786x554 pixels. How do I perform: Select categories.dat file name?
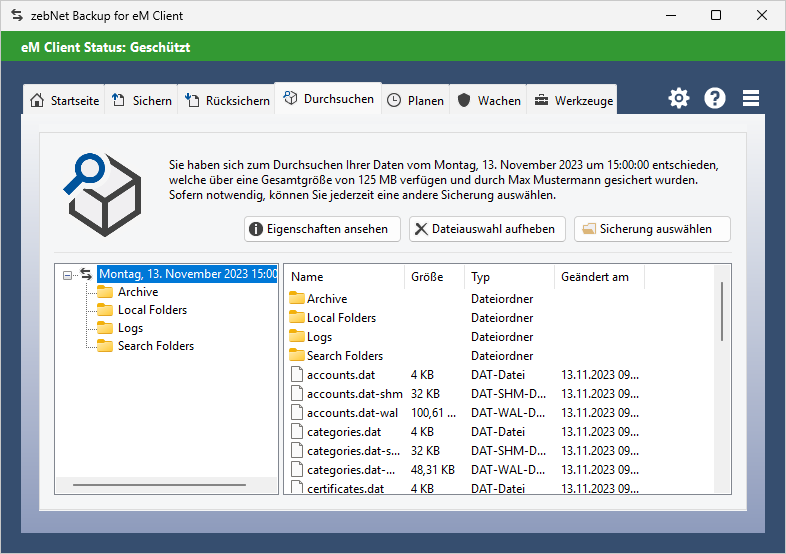[344, 432]
